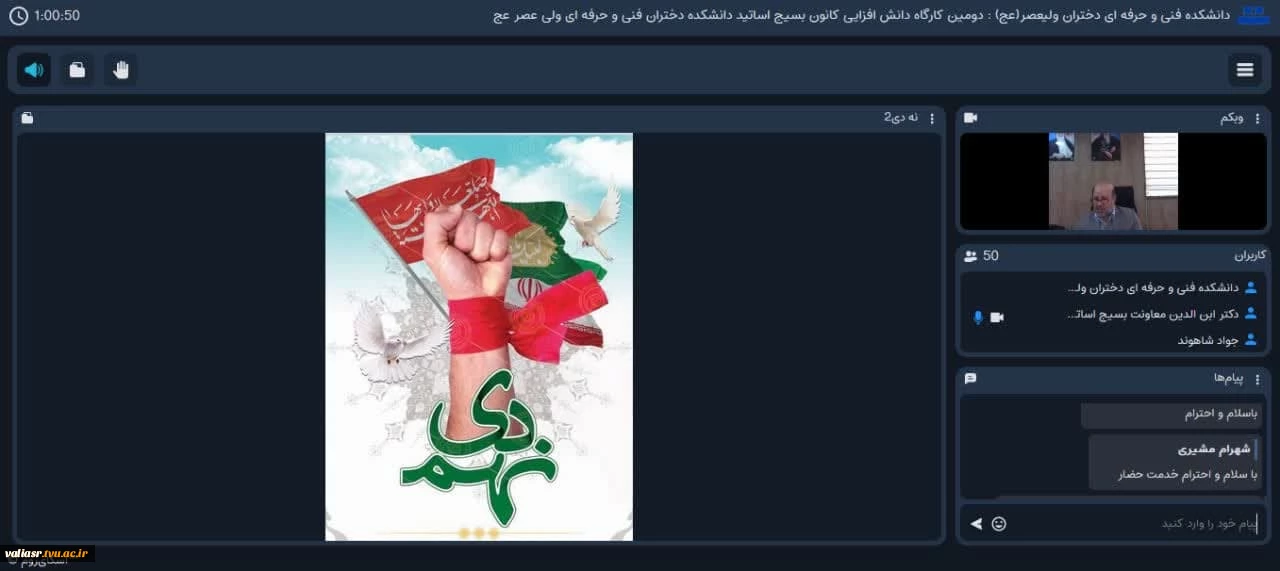Image resolution: width=1280 pixels, height=571 pixels.
Task: Open the file sharing folder icon
Action: [77, 70]
